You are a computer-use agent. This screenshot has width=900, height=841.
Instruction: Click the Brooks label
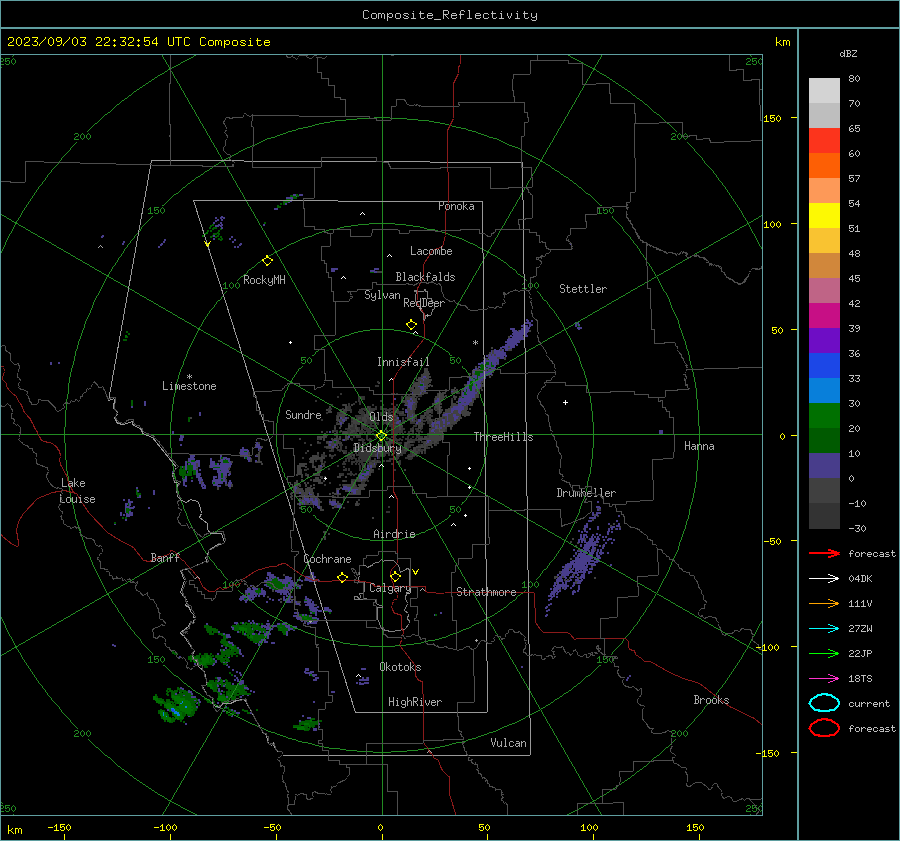pyautogui.click(x=711, y=700)
